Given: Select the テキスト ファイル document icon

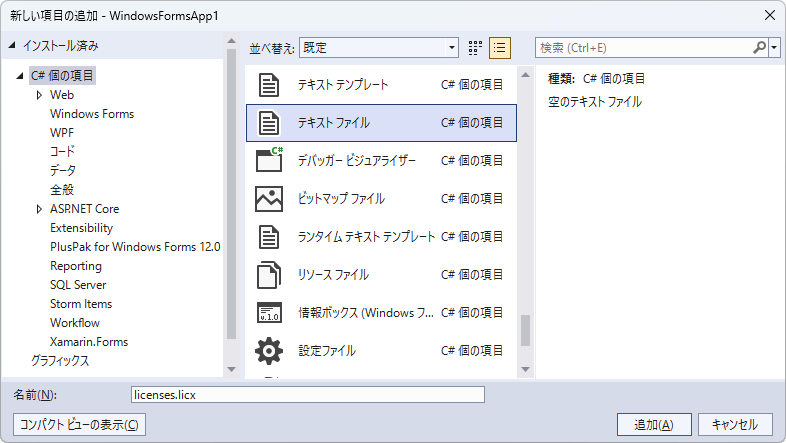Looking at the screenshot, I should [x=268, y=123].
